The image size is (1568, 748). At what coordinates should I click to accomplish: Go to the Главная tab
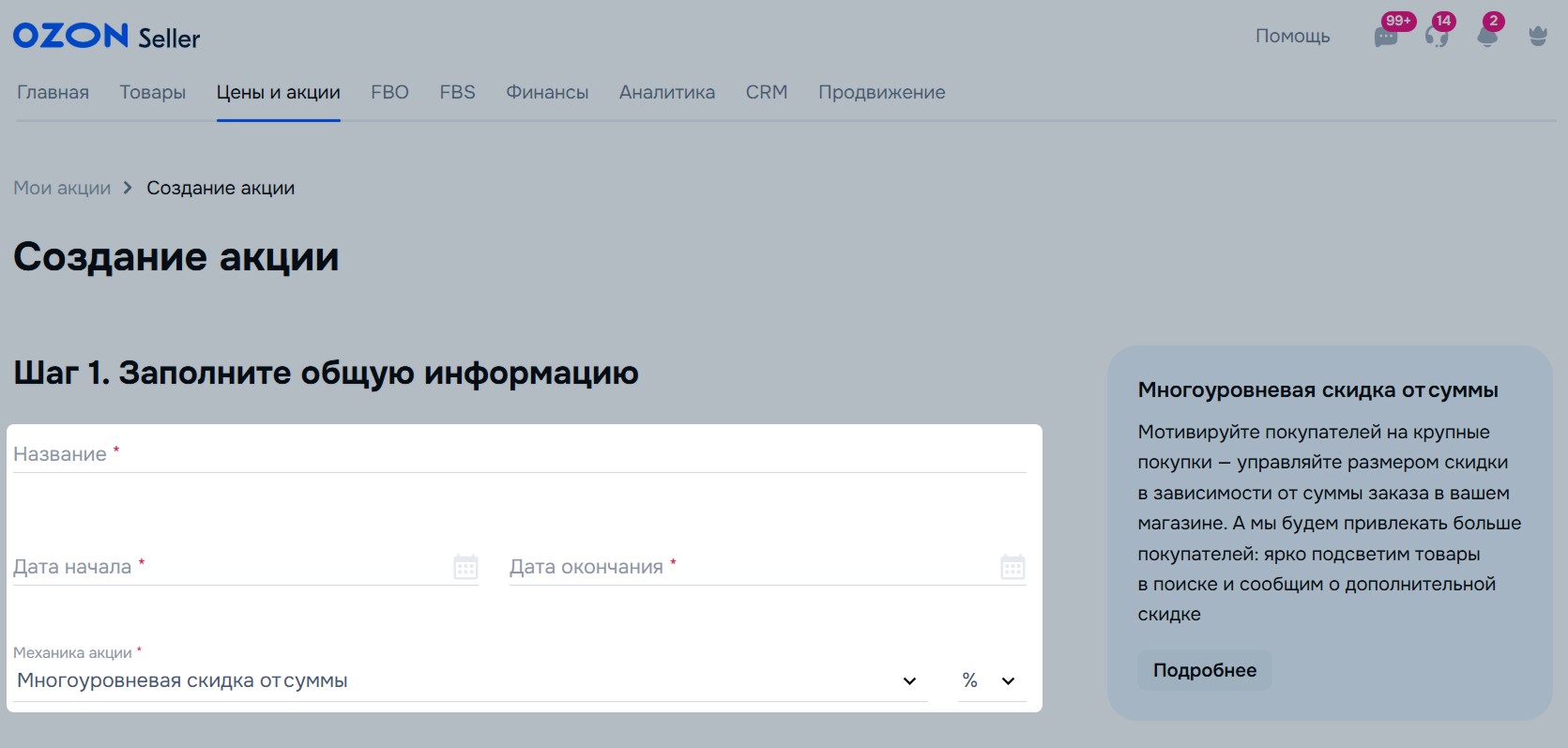point(53,93)
